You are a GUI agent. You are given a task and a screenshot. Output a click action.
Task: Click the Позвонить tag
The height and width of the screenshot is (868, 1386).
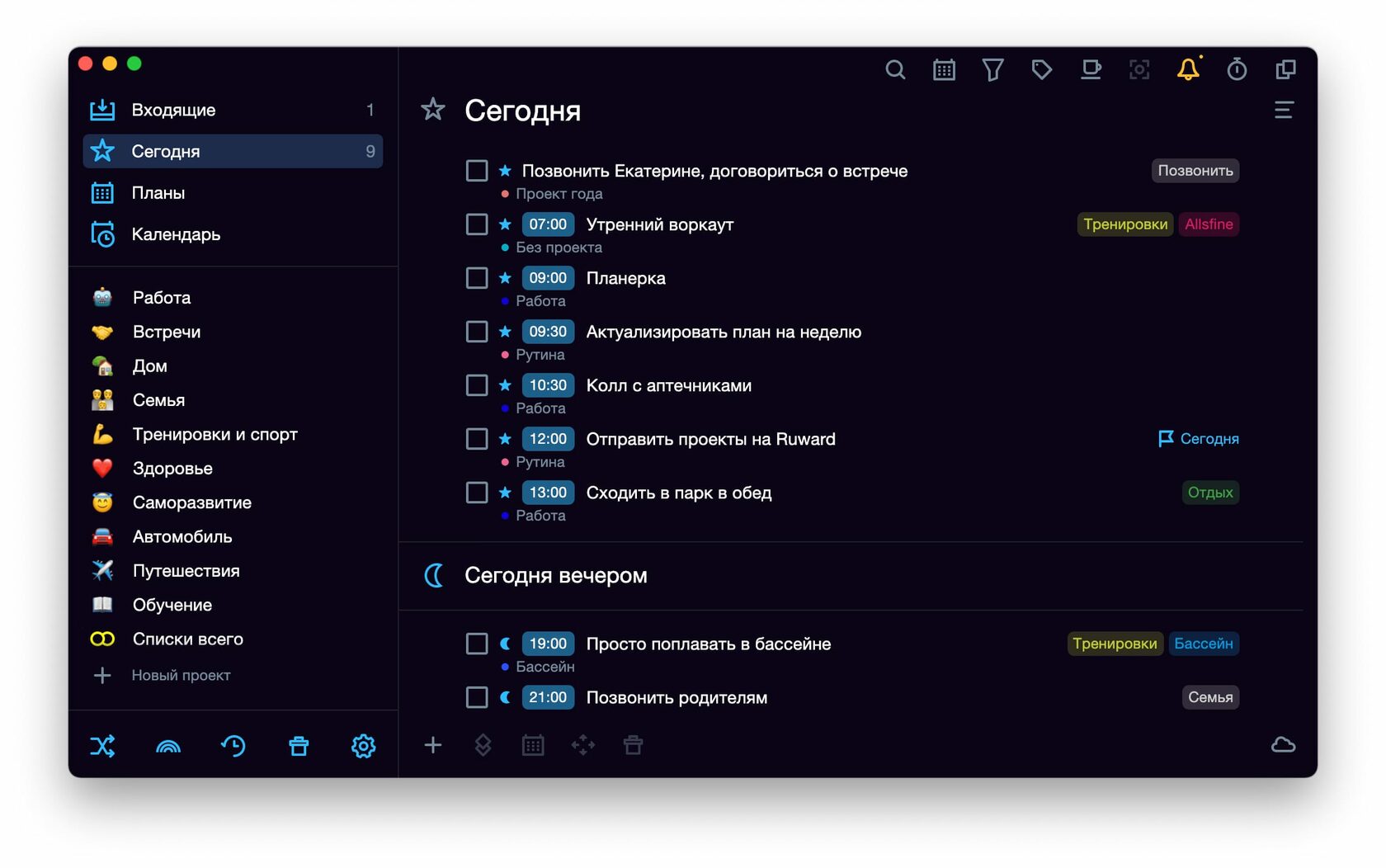click(1195, 171)
